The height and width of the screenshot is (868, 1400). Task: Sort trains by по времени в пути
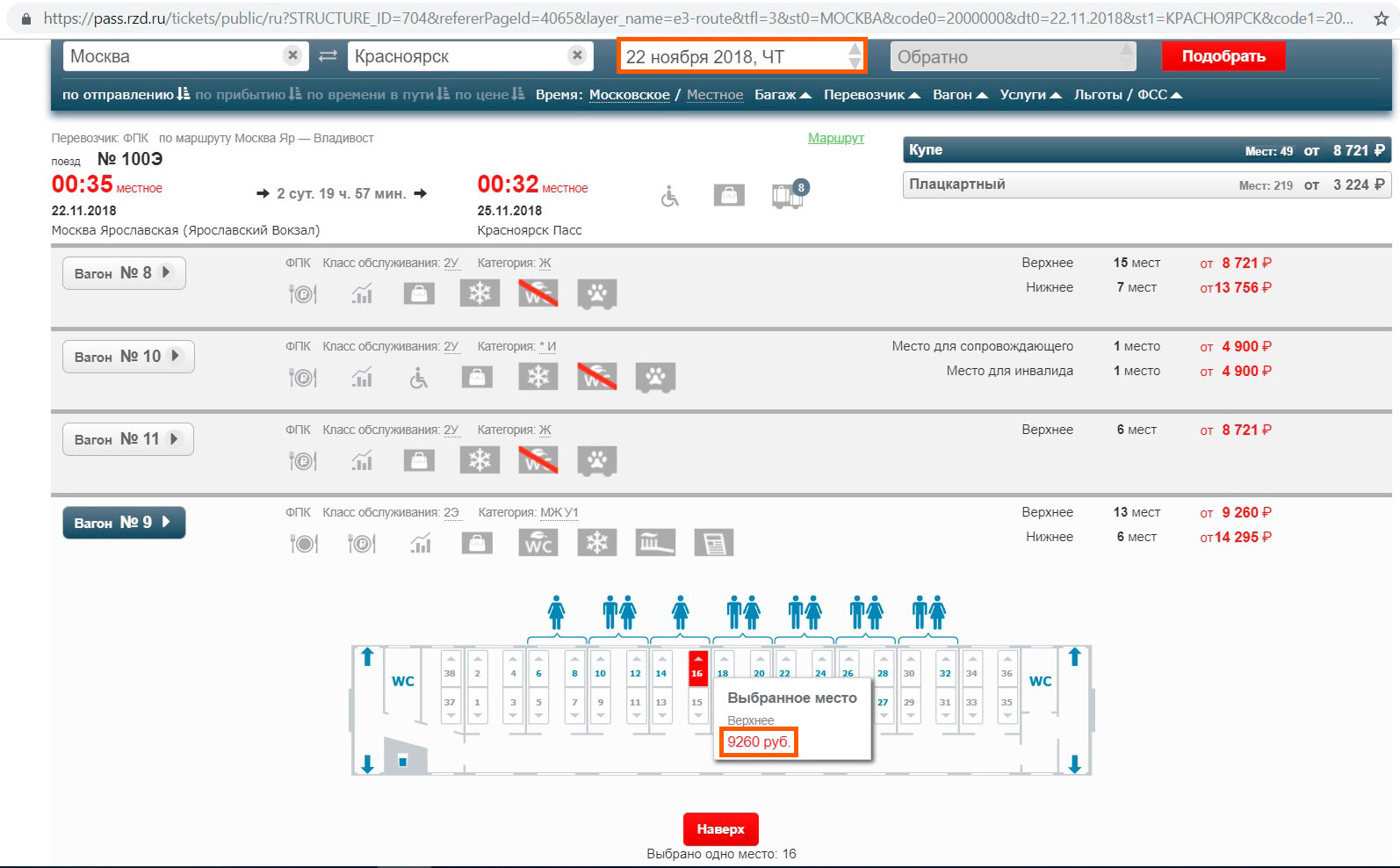tap(378, 95)
